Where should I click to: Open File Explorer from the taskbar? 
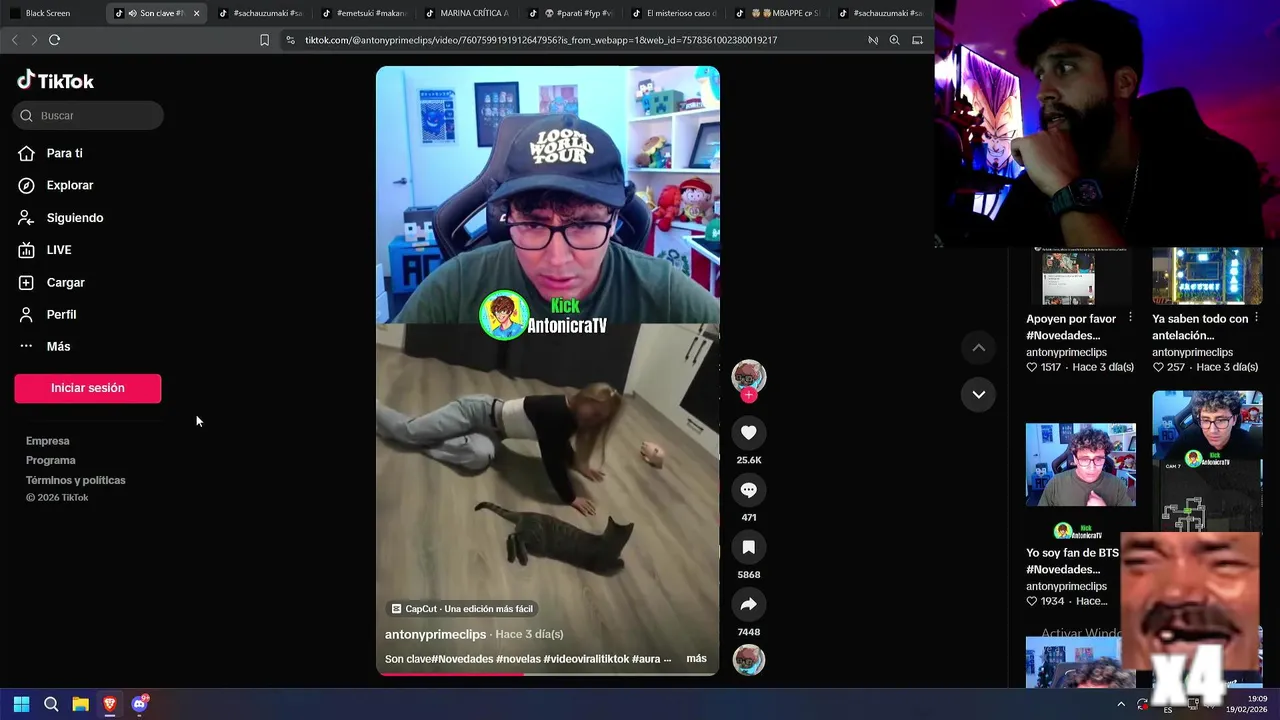pos(80,704)
